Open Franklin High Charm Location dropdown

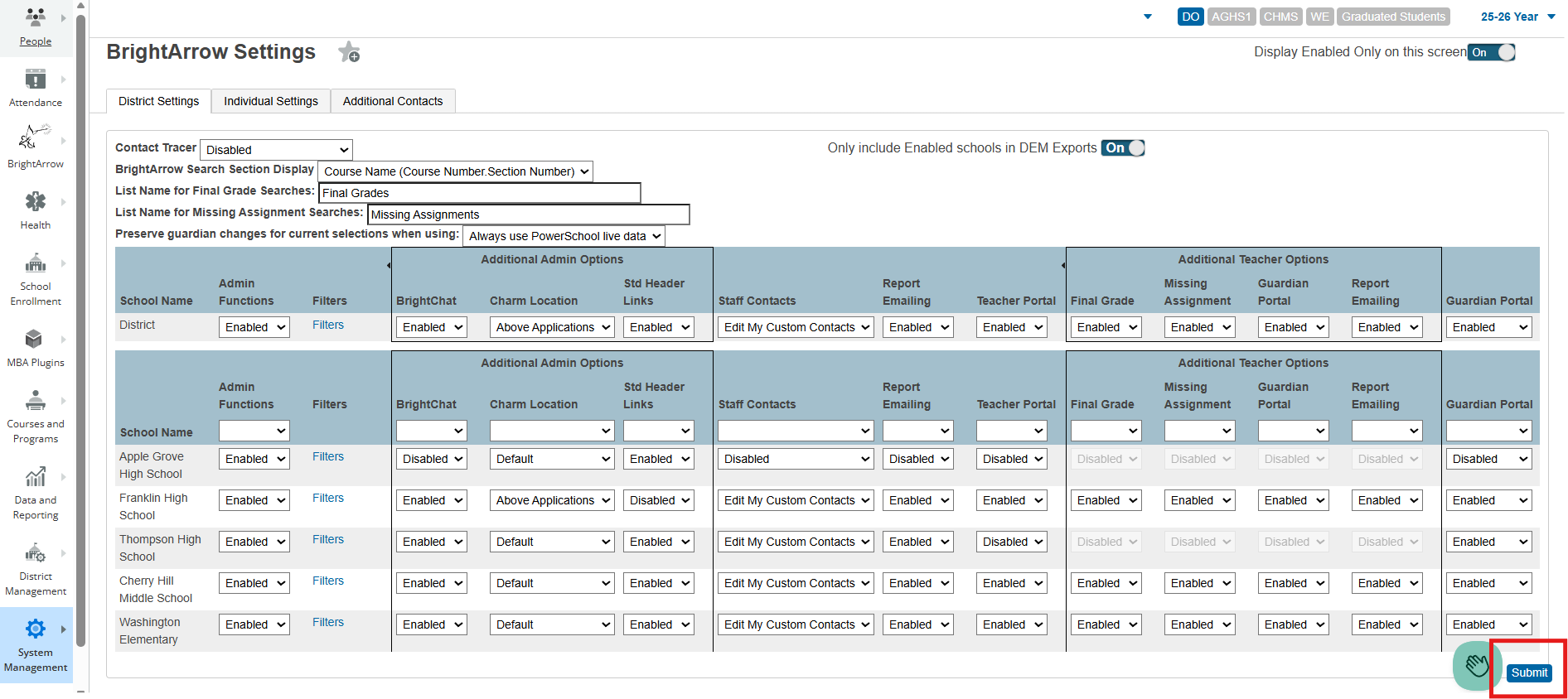552,500
